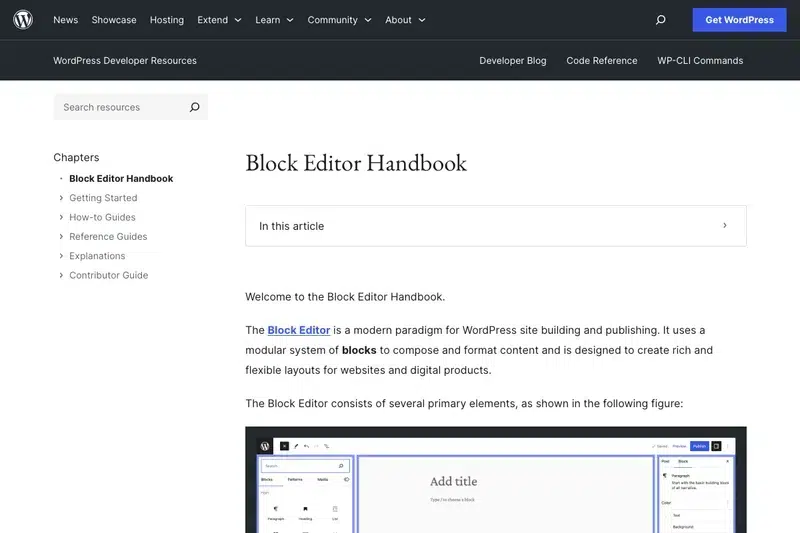Expand the Explanations chapter chevron
The width and height of the screenshot is (800, 533).
click(61, 256)
